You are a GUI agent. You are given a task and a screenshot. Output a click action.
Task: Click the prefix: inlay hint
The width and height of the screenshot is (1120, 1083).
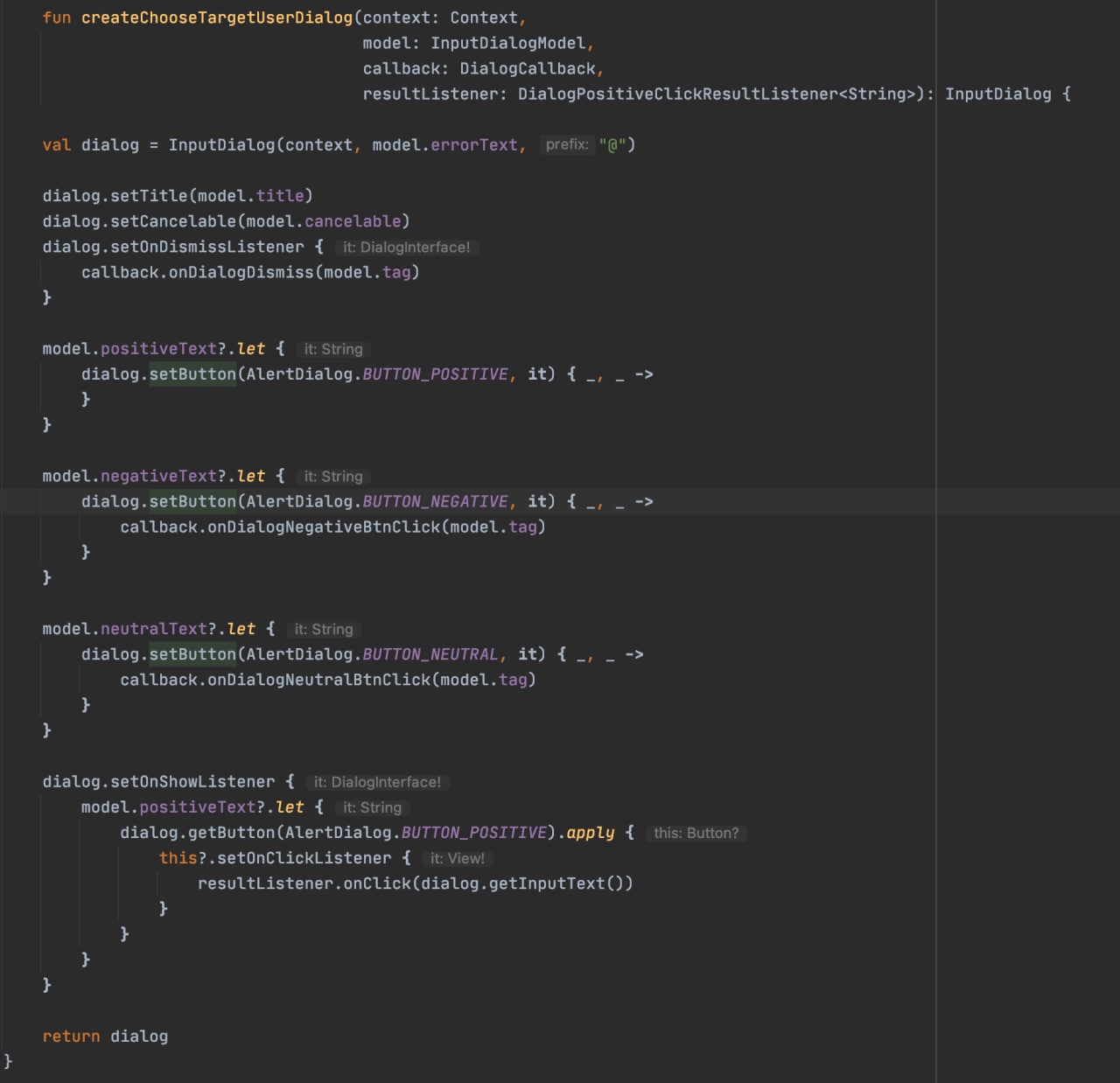point(567,144)
